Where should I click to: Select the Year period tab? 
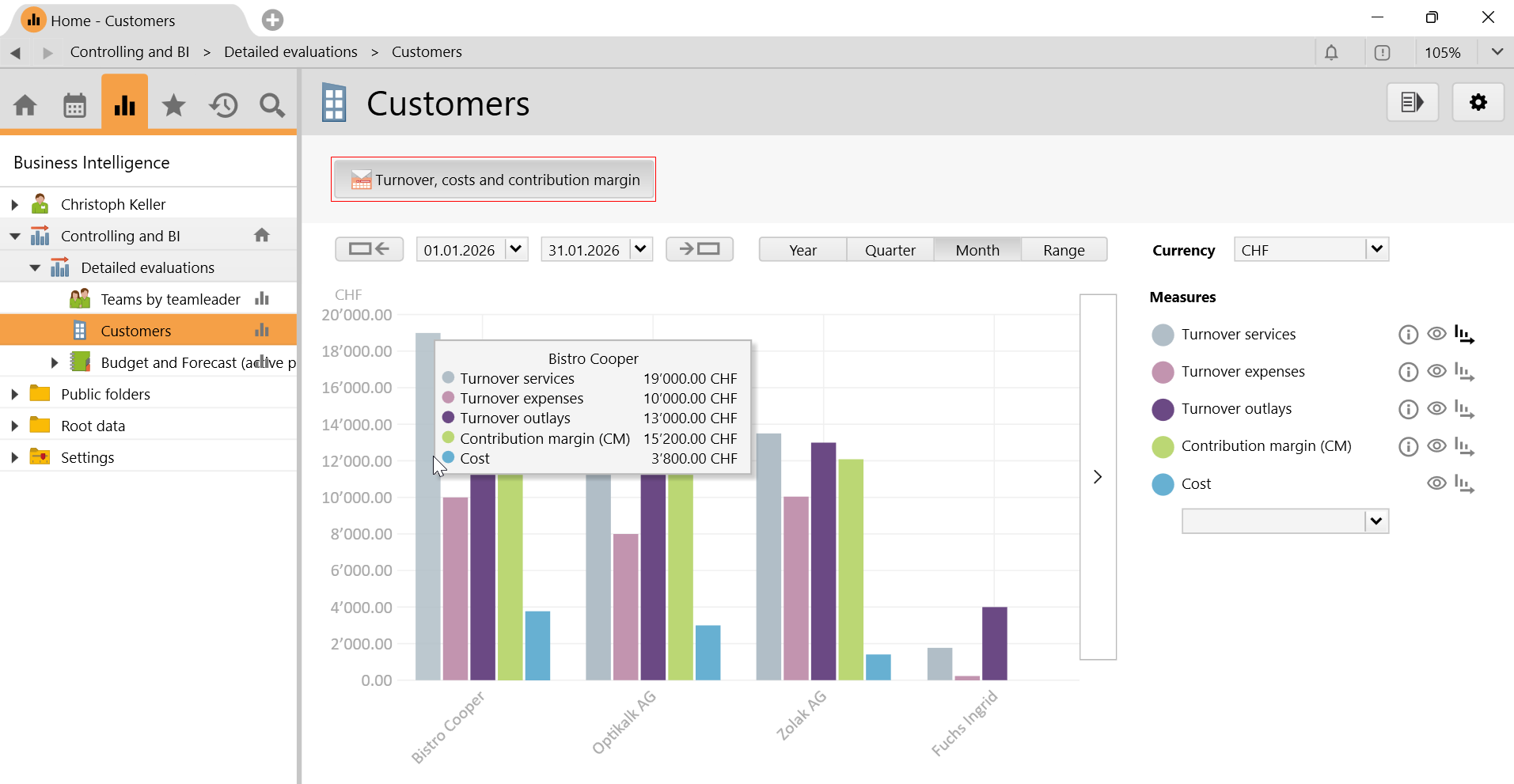pos(803,250)
